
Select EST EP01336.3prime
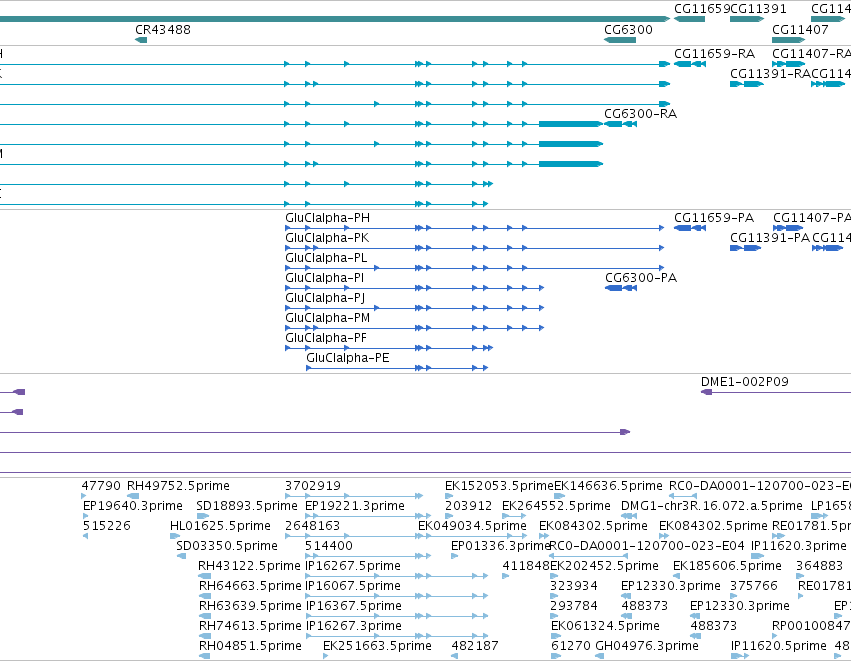pyautogui.click(x=455, y=556)
